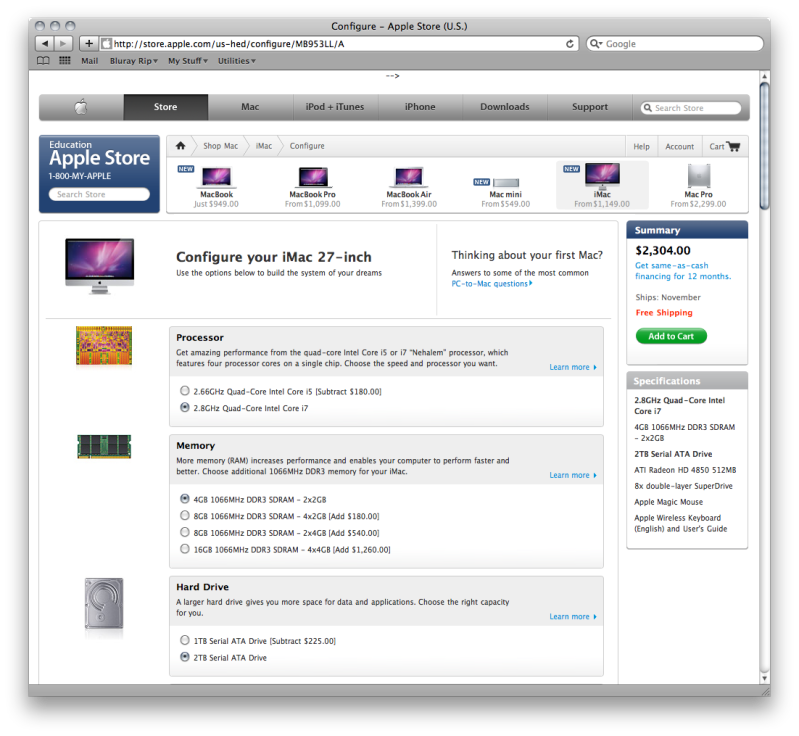Click magnifier icon in Search Store nav field
799x736 pixels.
[x=648, y=108]
